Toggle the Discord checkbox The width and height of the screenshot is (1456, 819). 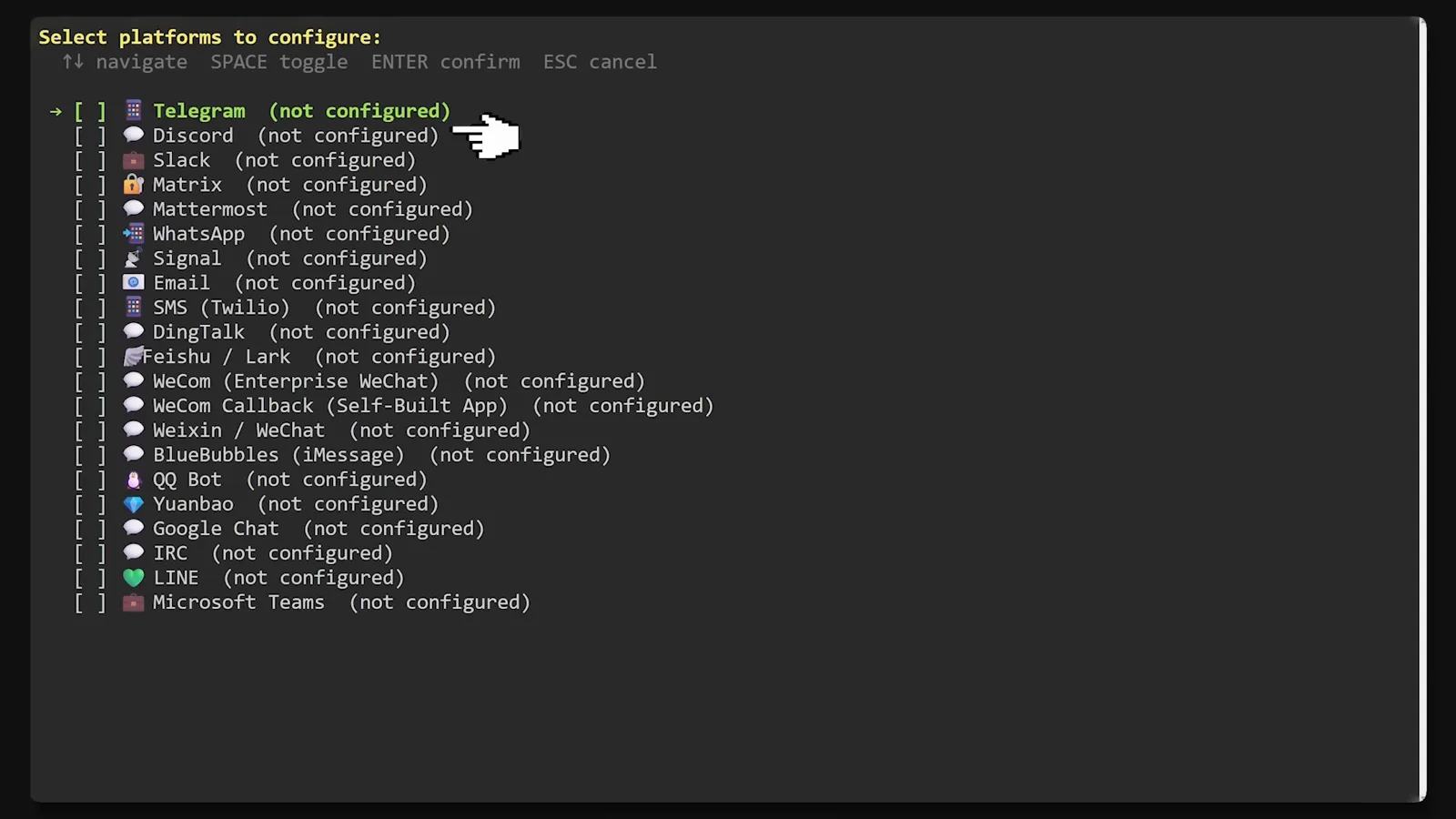(90, 136)
